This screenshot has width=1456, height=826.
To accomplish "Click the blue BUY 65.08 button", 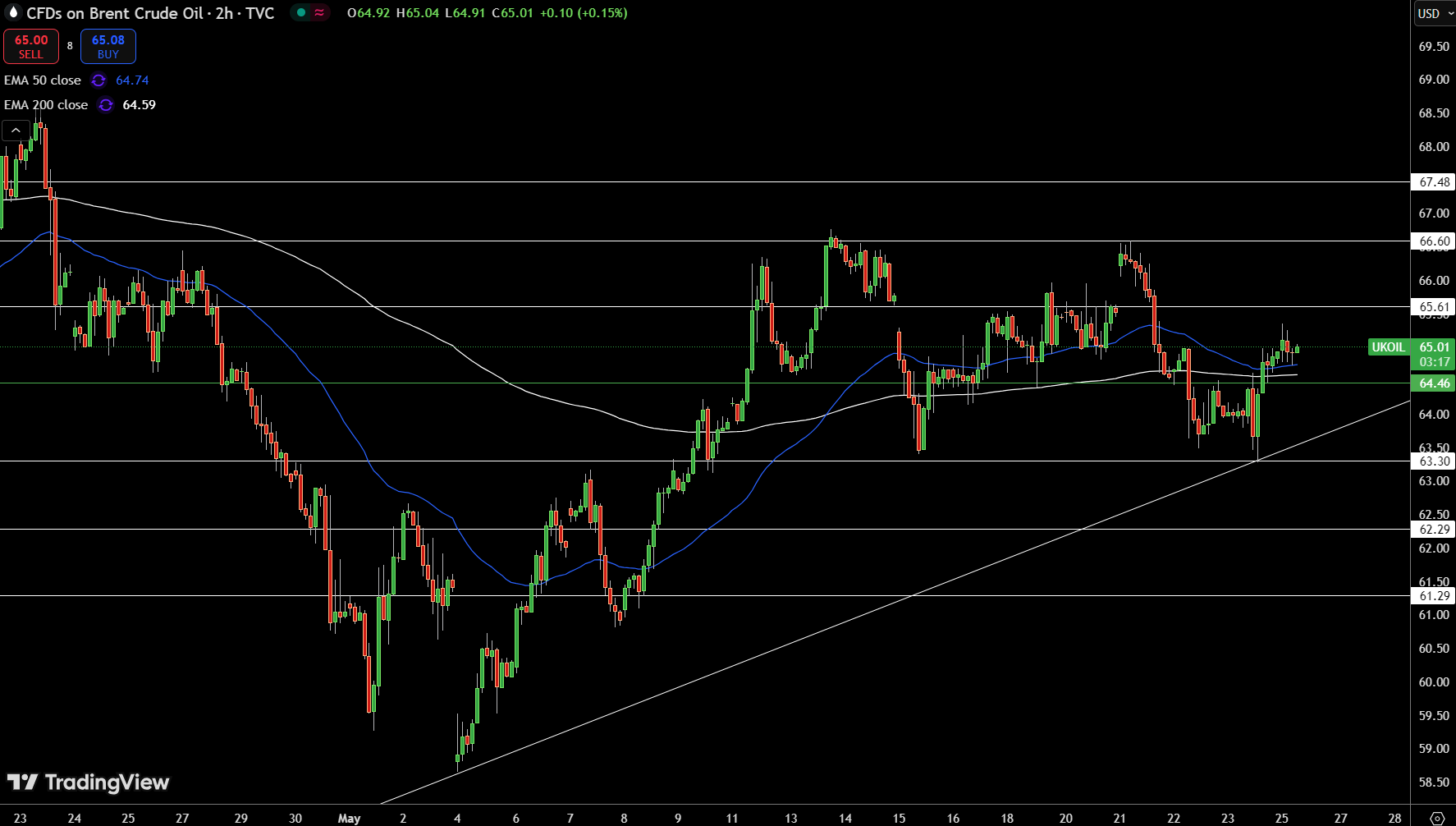I will coord(108,47).
